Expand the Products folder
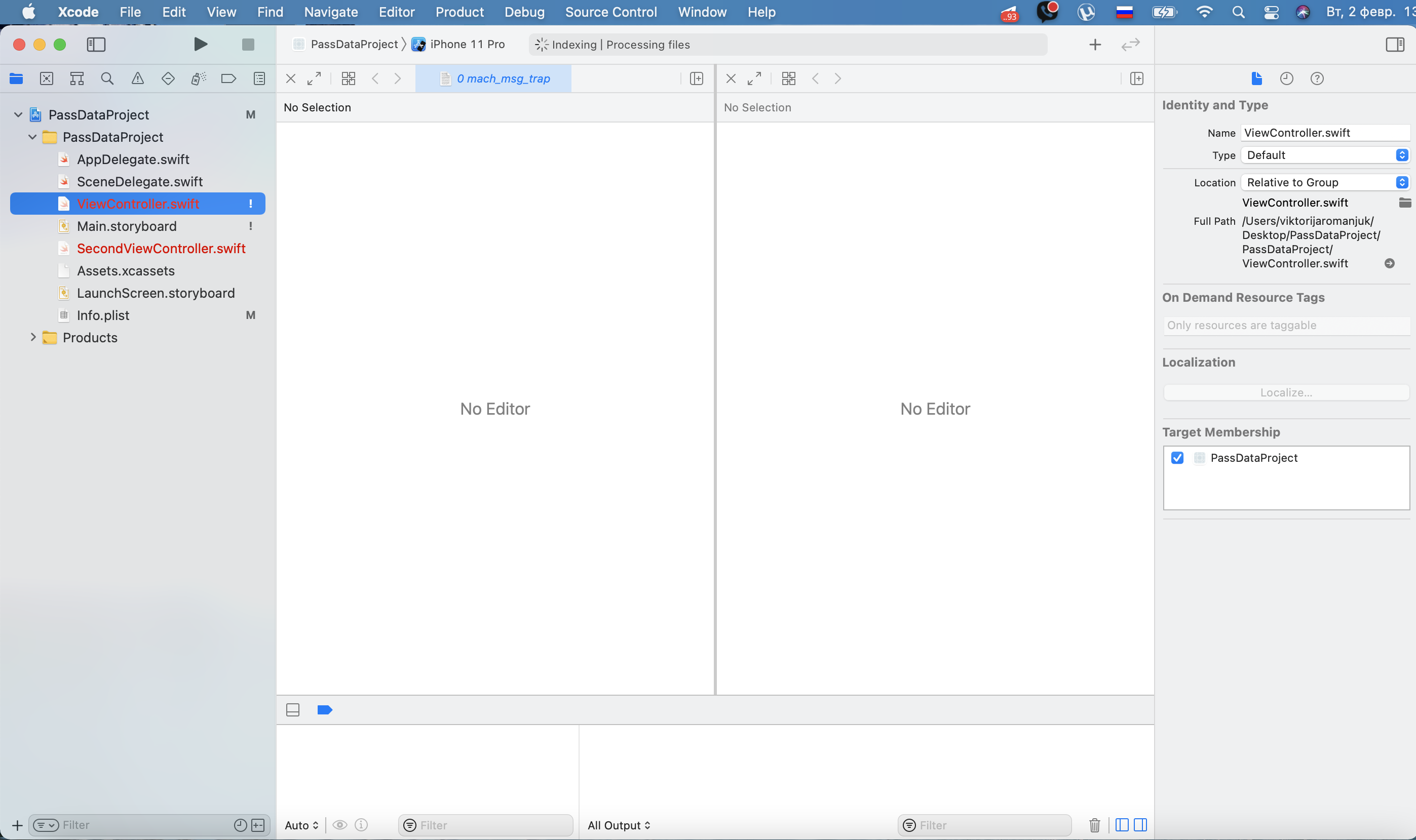 (32, 337)
